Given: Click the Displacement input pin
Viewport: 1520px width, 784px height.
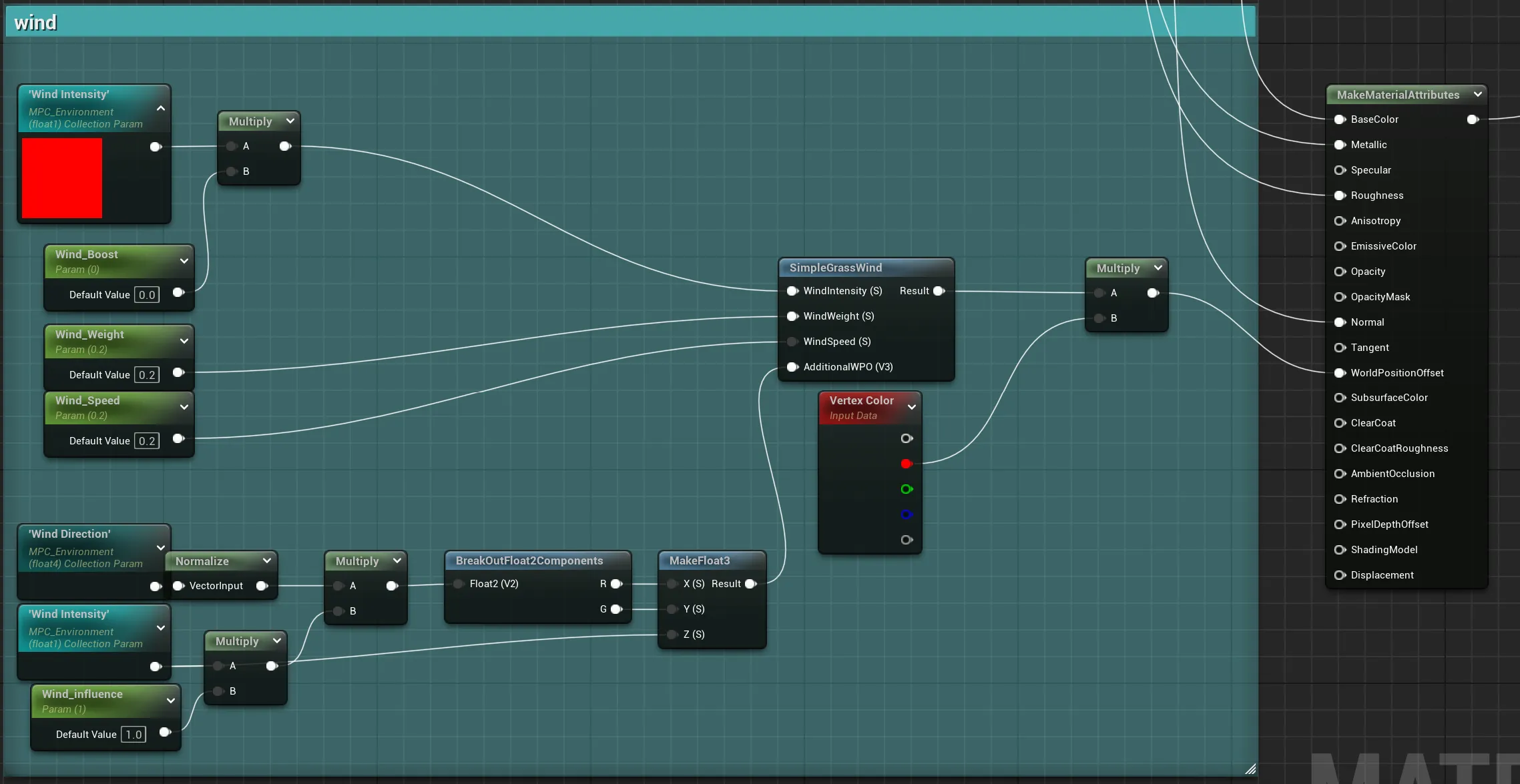Looking at the screenshot, I should pos(1340,575).
